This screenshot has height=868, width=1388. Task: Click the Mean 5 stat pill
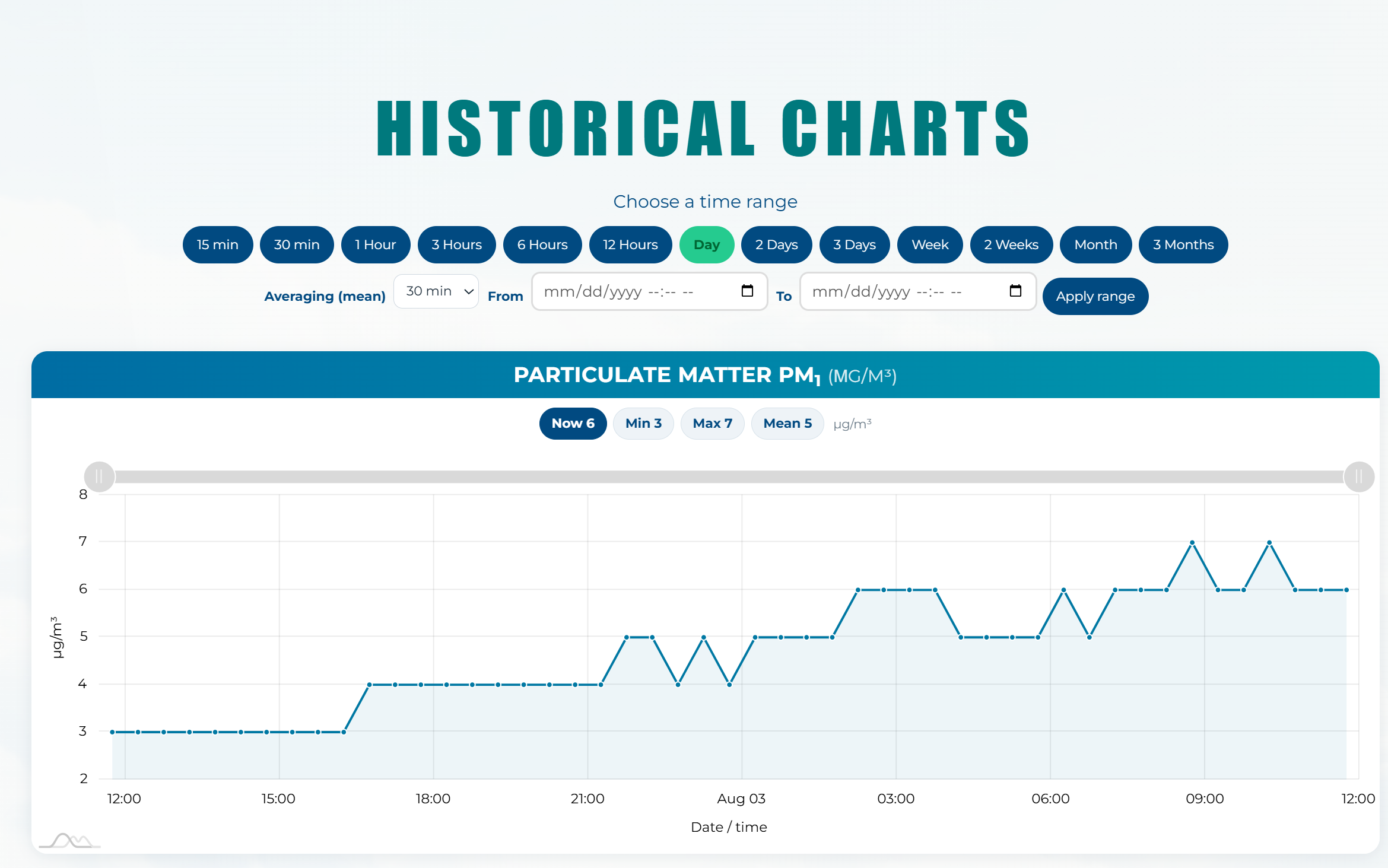pos(787,424)
